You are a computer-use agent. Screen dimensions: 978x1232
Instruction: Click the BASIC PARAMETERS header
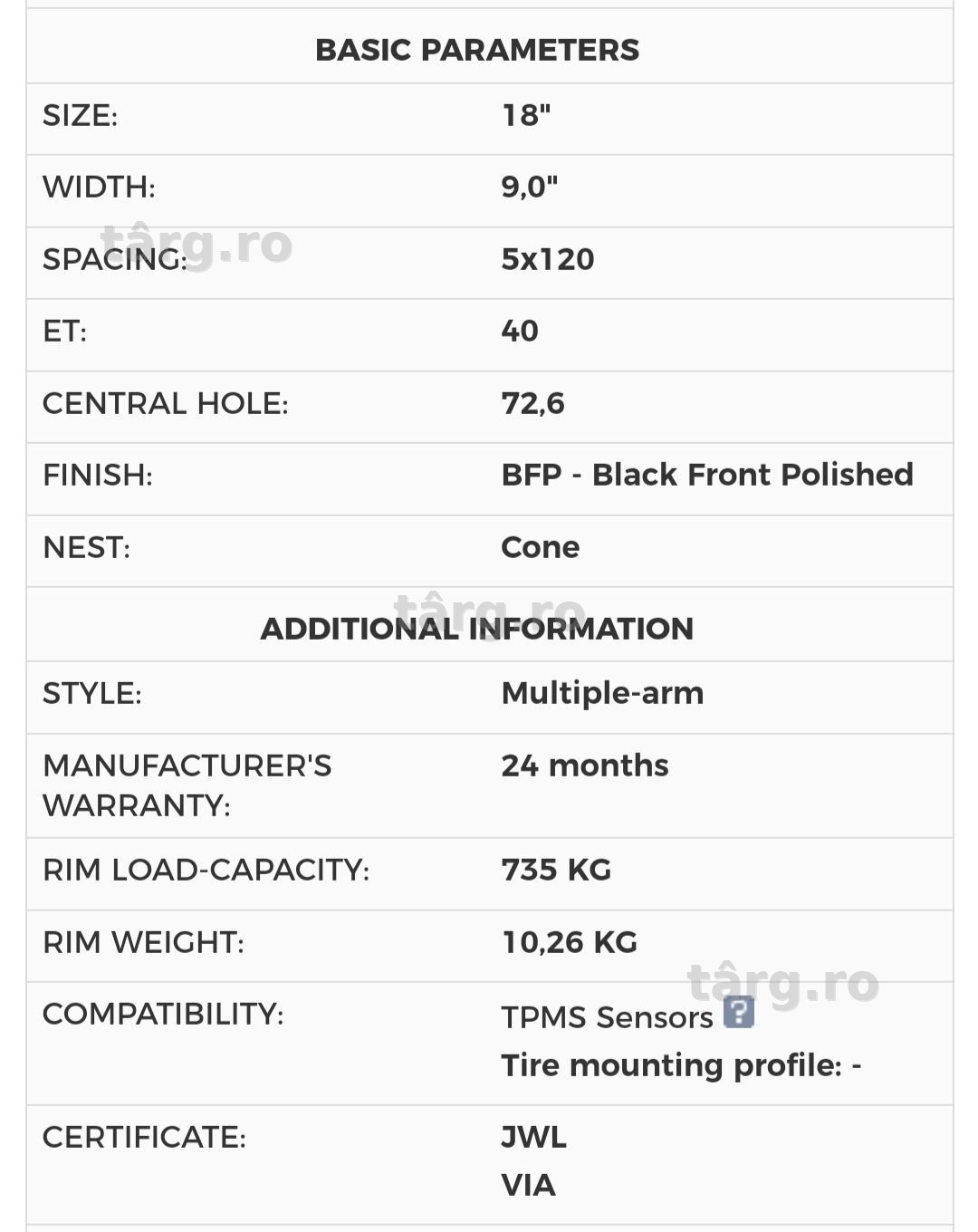coord(477,50)
